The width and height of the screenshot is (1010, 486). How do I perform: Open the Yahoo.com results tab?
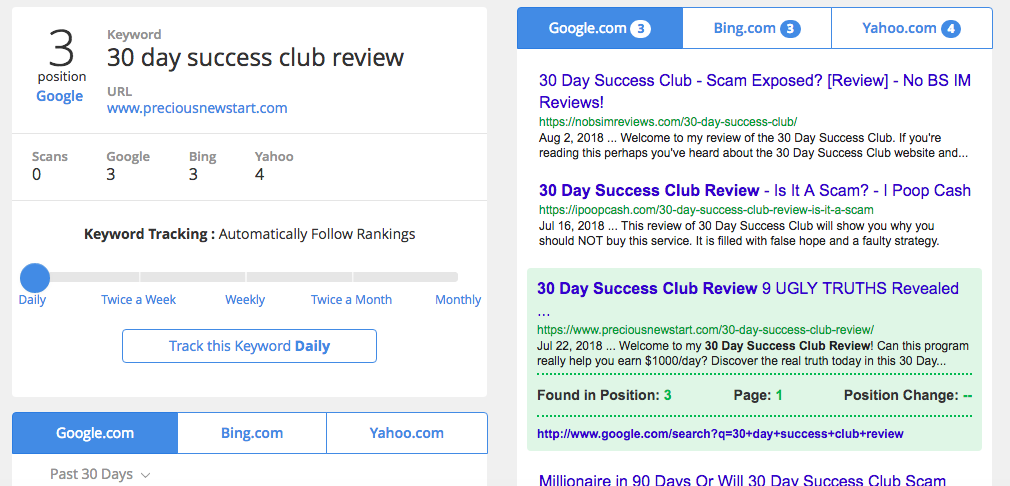tap(911, 28)
